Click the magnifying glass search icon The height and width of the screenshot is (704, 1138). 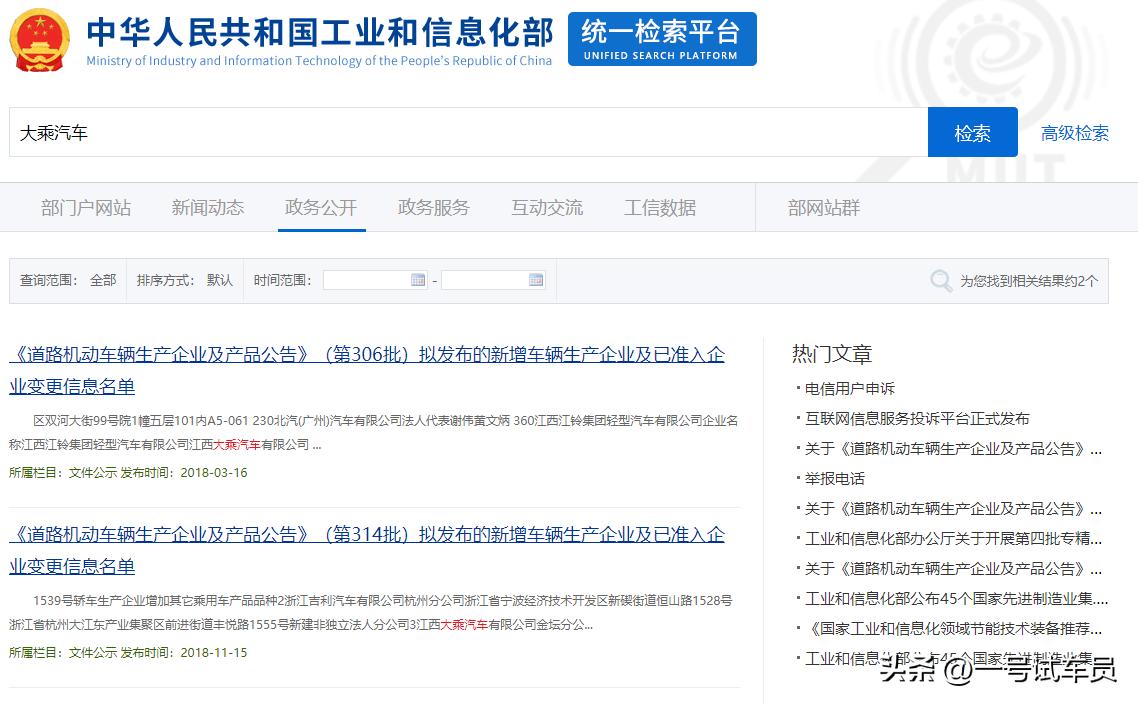(940, 281)
